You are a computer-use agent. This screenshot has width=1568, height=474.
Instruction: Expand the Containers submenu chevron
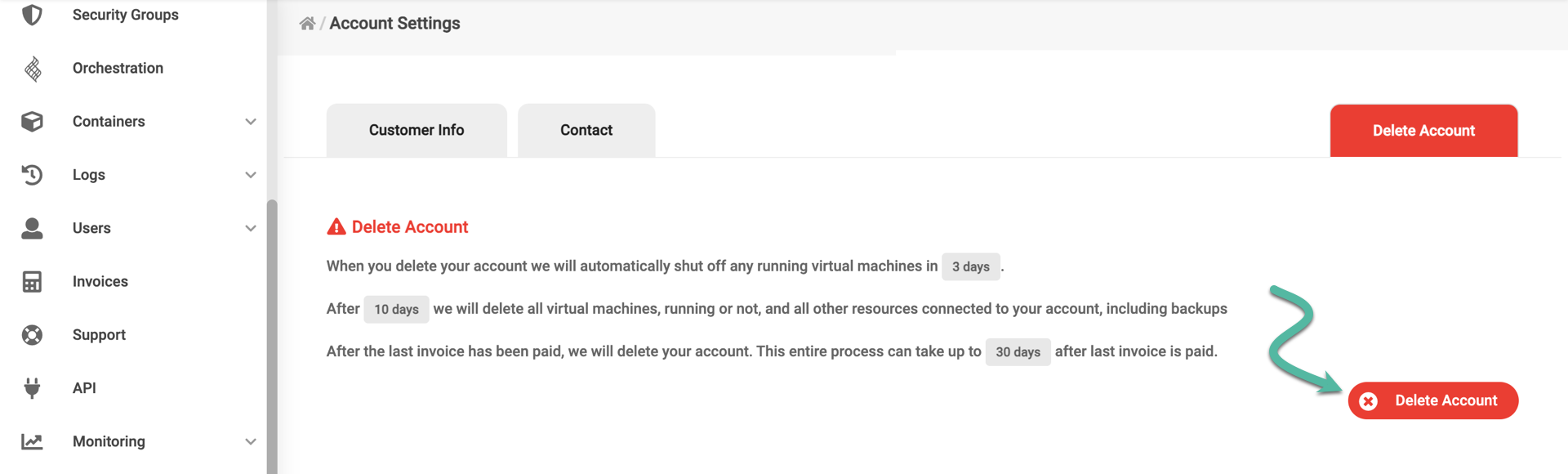click(x=251, y=122)
